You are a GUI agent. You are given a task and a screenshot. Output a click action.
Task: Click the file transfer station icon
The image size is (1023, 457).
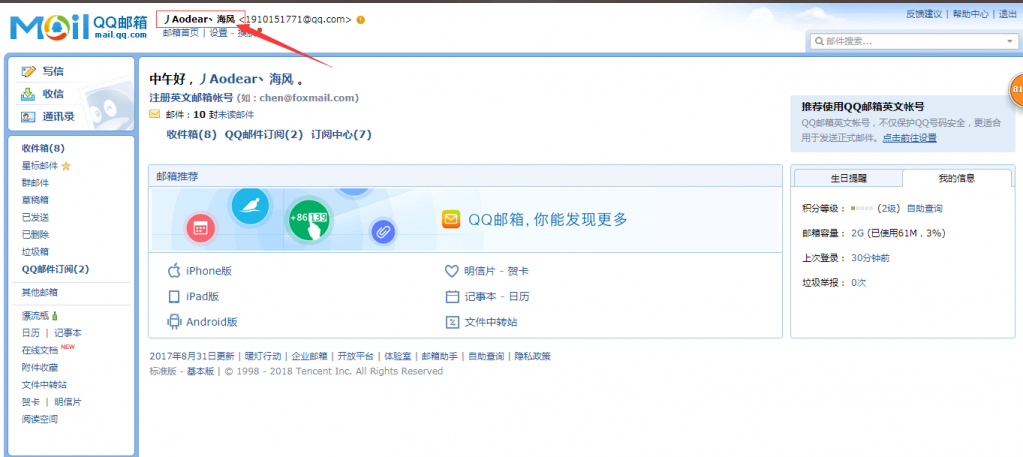[x=452, y=322]
